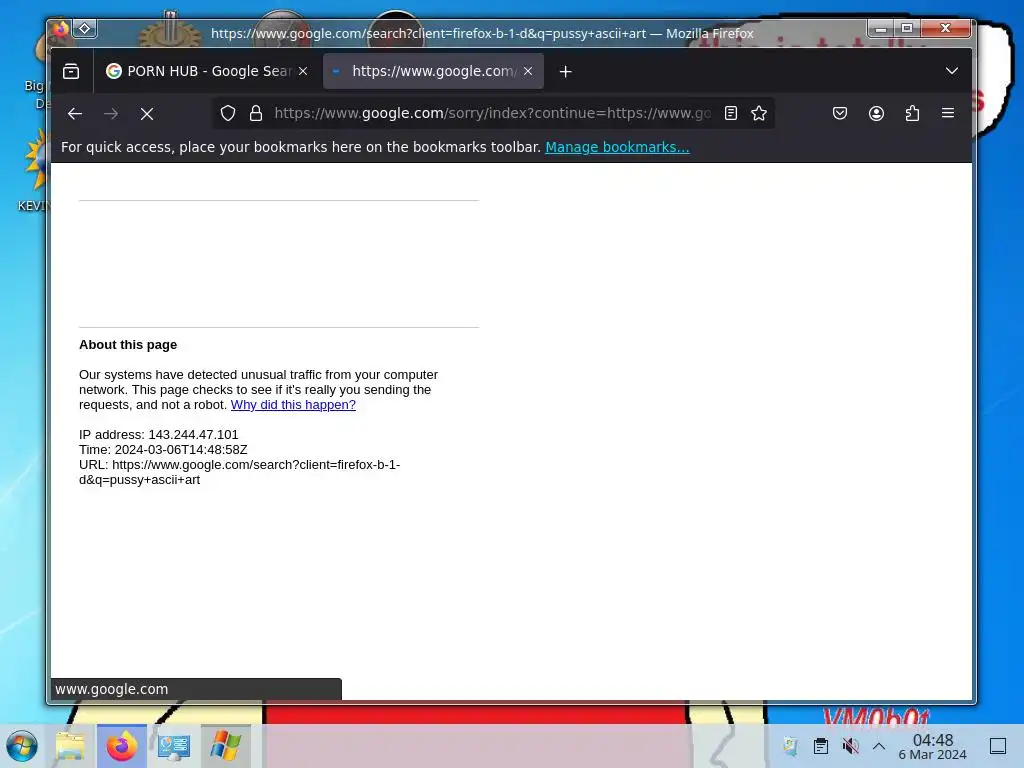Open 'Why did this happen?' link
This screenshot has height=768, width=1024.
click(x=293, y=405)
